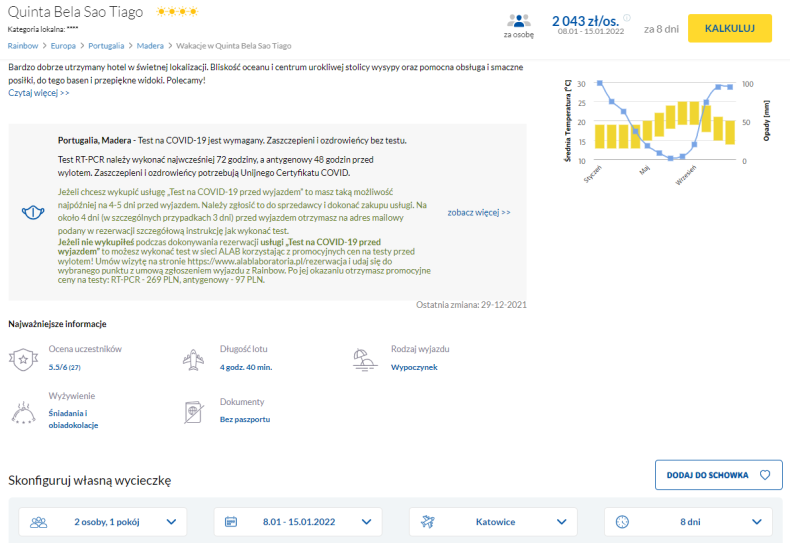Click the climate chart for Madera
This screenshot has width=790, height=543.
click(x=667, y=131)
